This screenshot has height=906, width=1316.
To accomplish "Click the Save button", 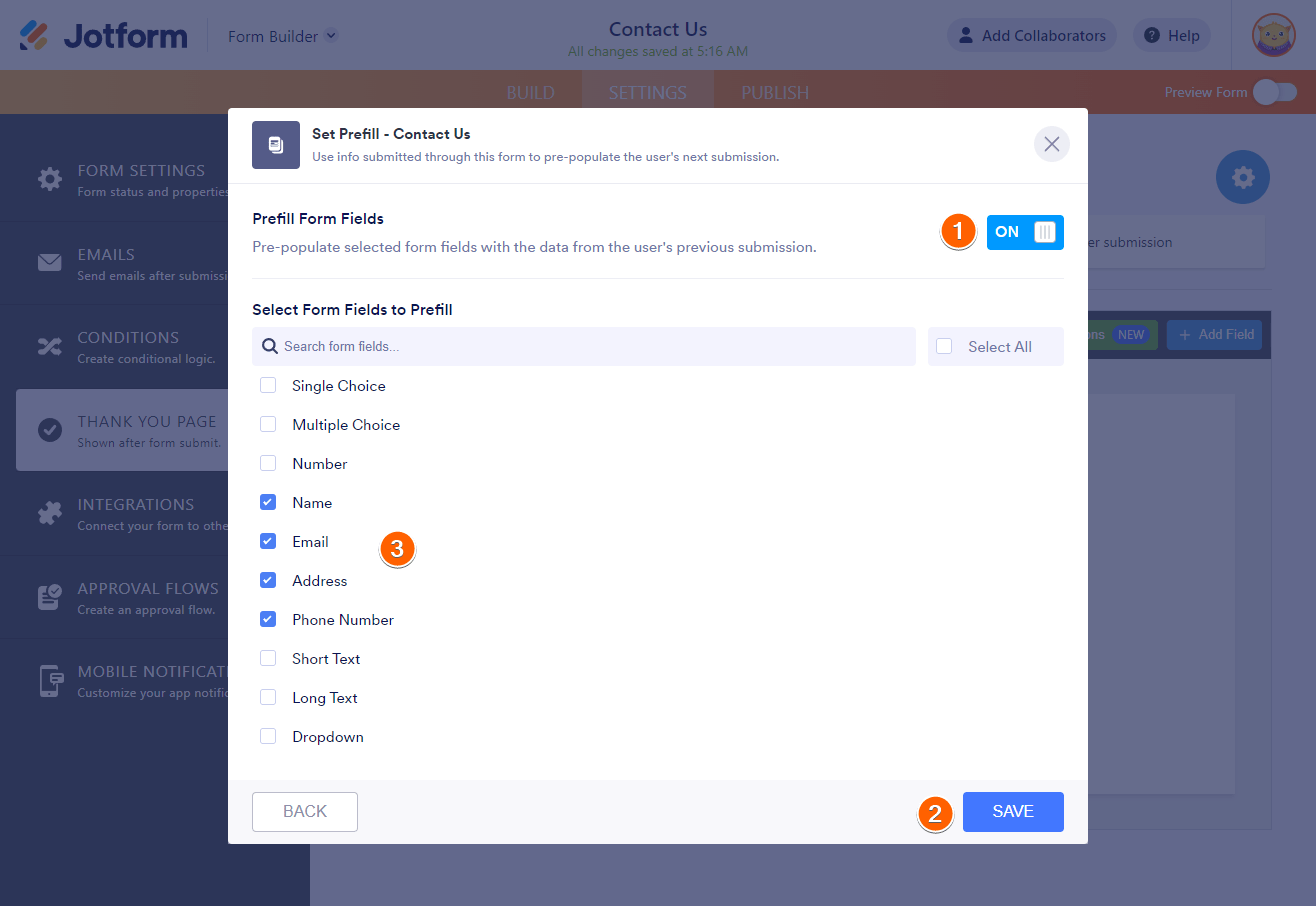I will pos(1012,811).
